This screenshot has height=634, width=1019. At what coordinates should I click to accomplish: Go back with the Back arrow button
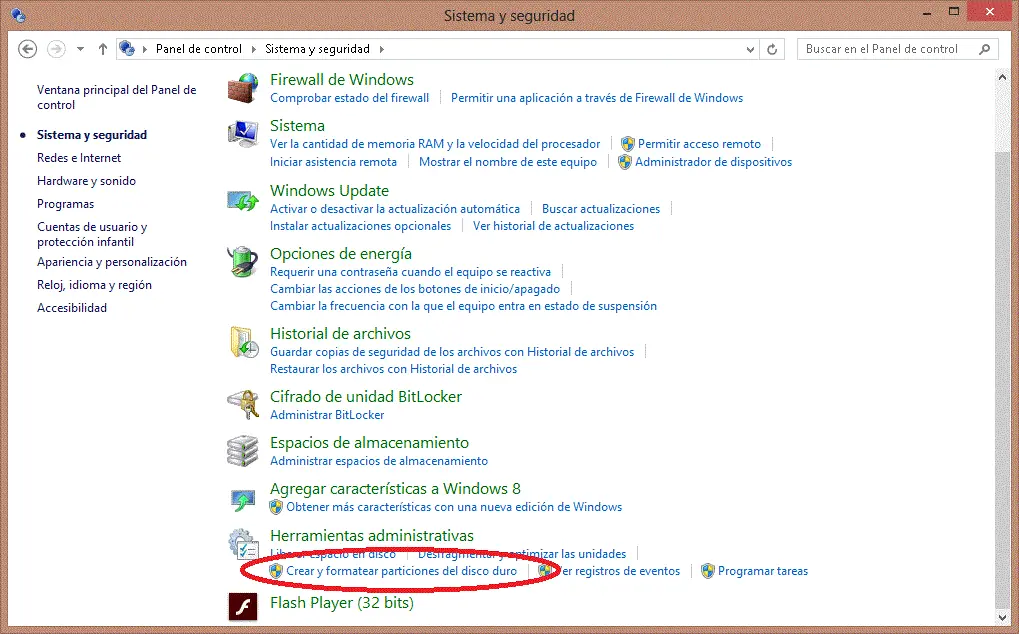point(27,49)
